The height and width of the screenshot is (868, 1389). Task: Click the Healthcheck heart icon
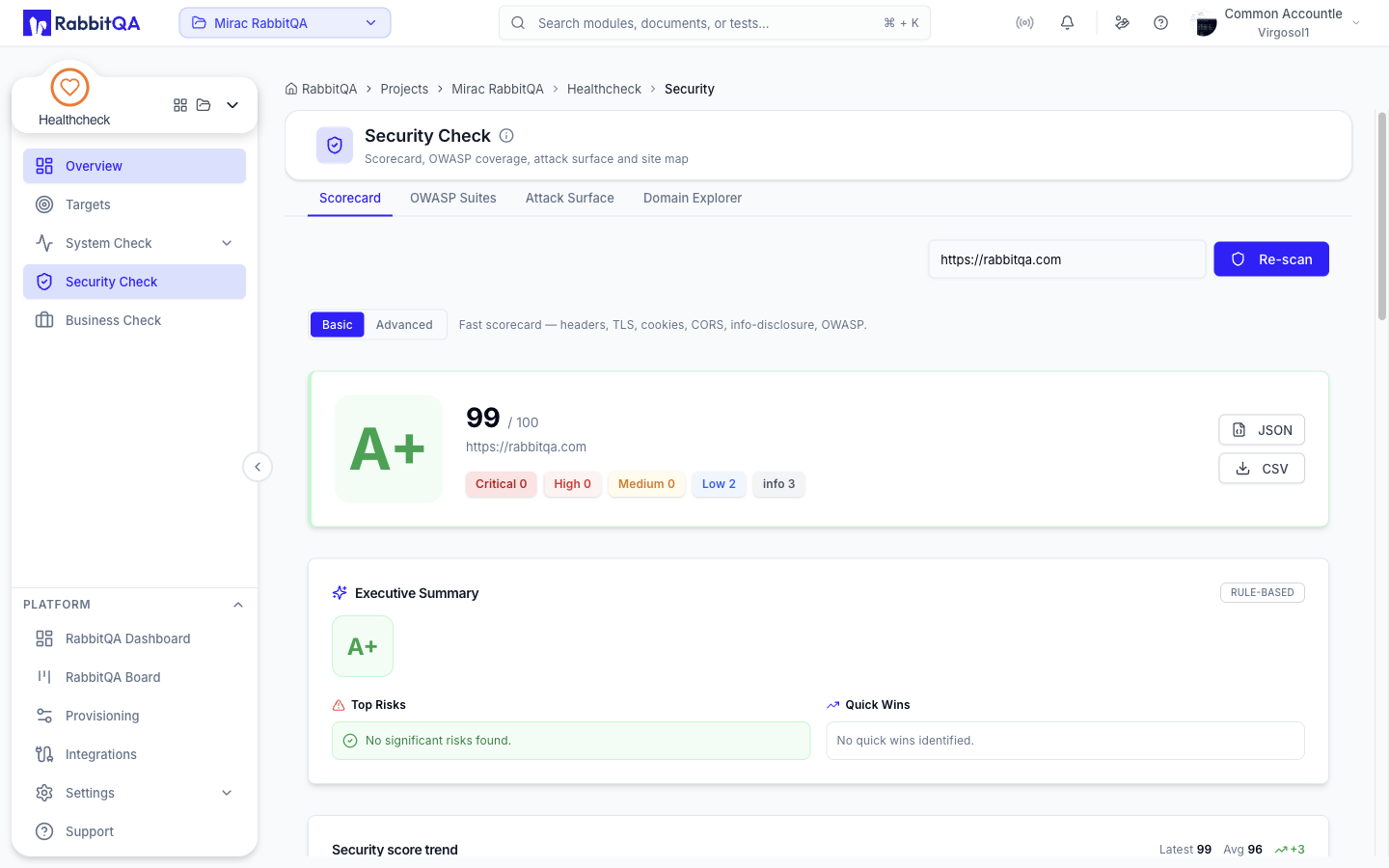click(69, 88)
